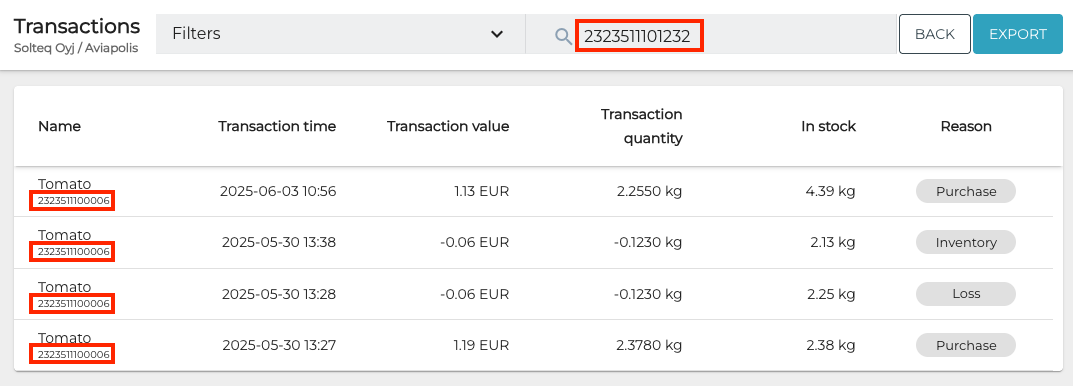Click the 1.13 EUR transaction value
1073x386 pixels.
[482, 192]
